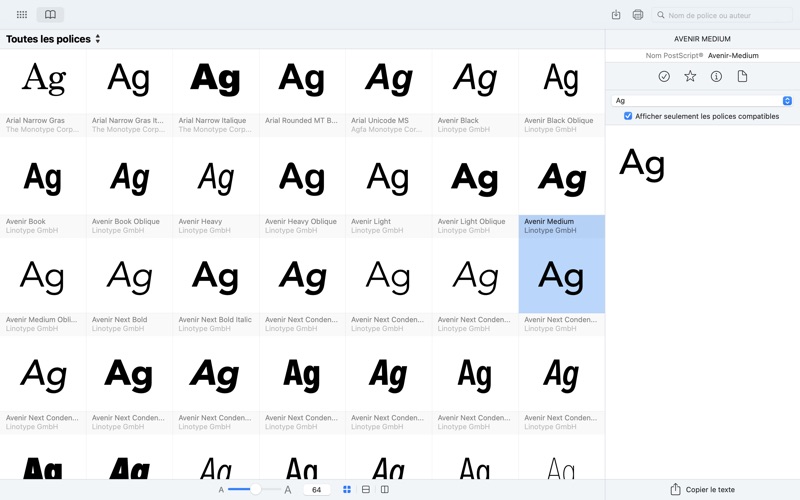Viewport: 800px width, 500px height.
Task: Click the Arial Unicode MS label
Action: point(380,120)
